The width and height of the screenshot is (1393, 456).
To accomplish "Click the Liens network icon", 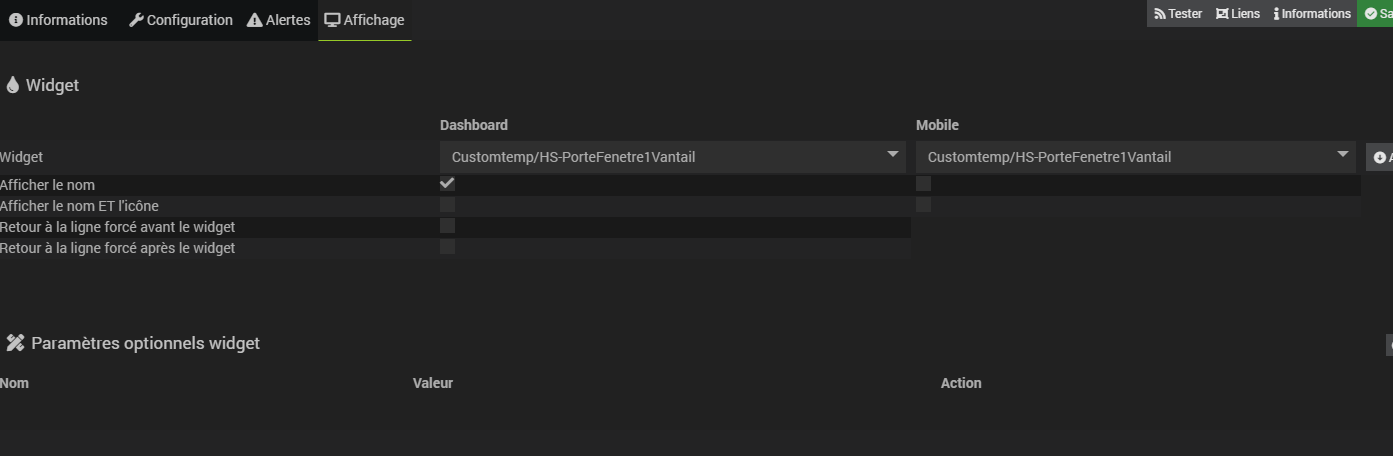I will (x=1222, y=14).
